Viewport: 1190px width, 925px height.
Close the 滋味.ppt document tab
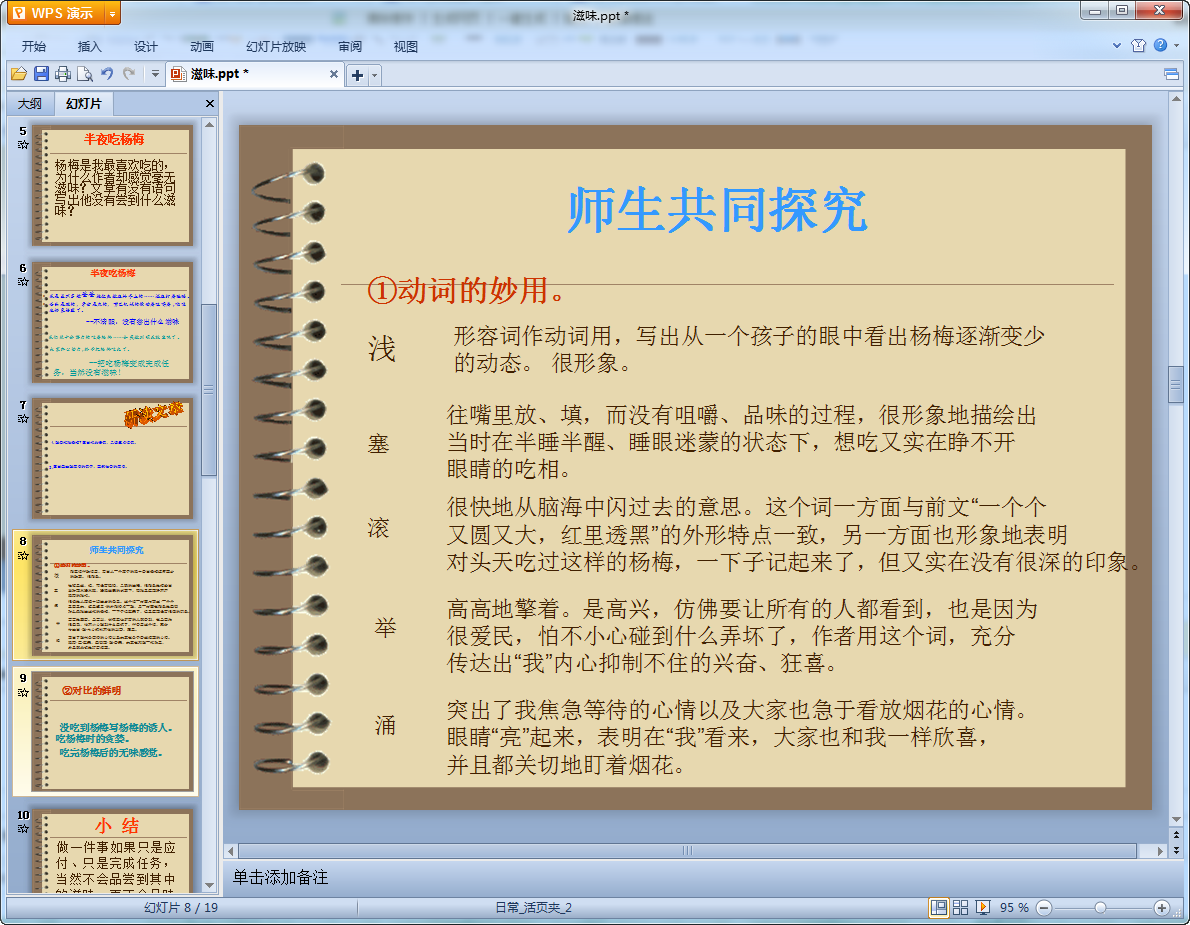(x=333, y=74)
